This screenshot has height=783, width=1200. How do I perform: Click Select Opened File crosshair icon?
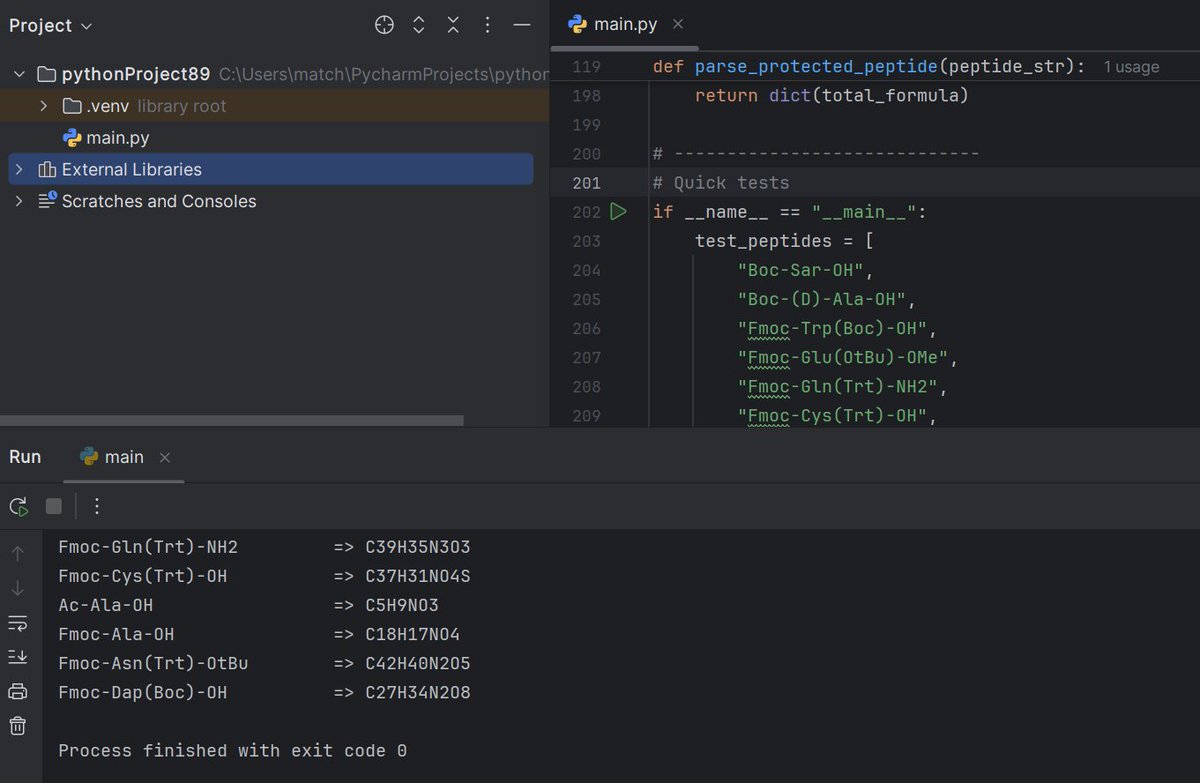[x=384, y=25]
